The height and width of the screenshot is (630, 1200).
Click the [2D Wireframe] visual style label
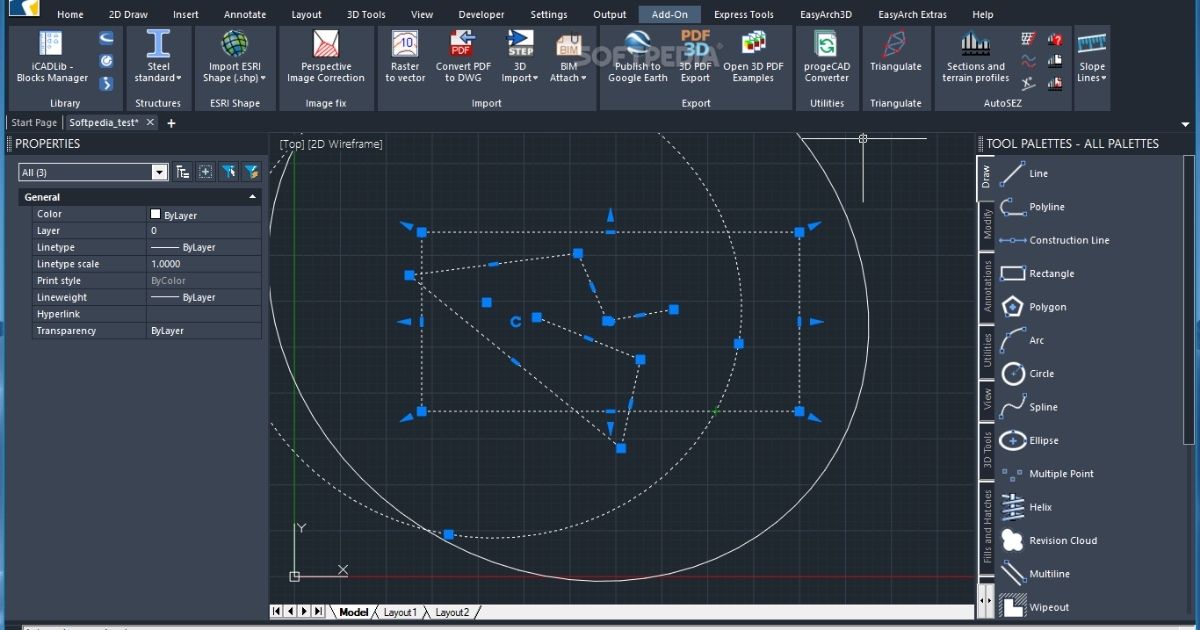(x=345, y=144)
